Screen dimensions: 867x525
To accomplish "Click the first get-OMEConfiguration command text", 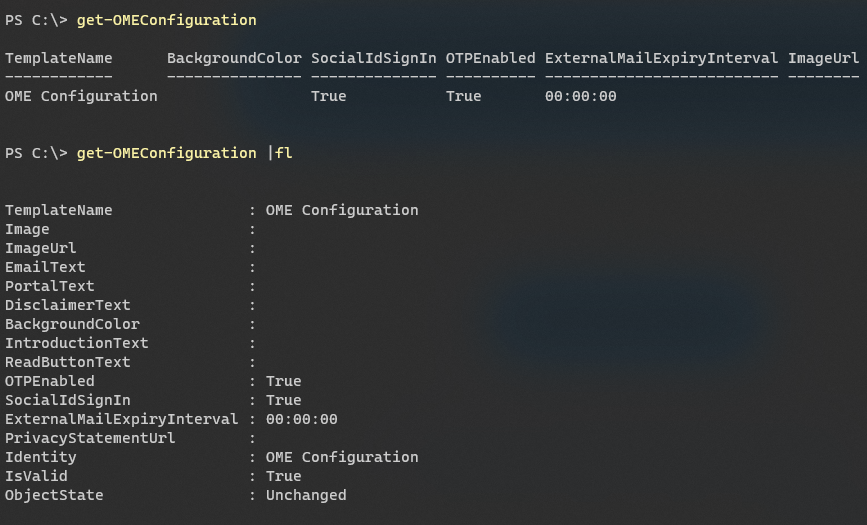I will (166, 20).
